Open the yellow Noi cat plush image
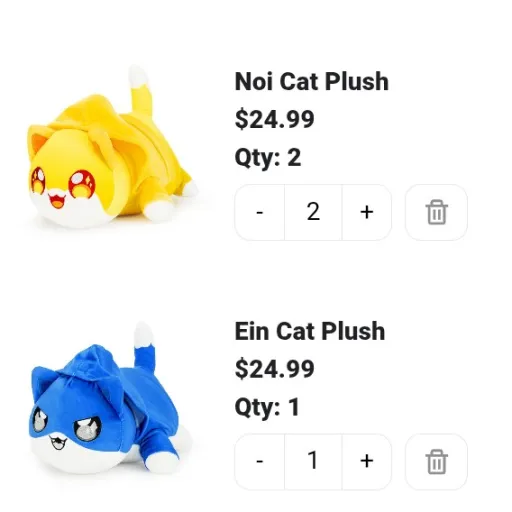512x512 pixels. coord(112,147)
